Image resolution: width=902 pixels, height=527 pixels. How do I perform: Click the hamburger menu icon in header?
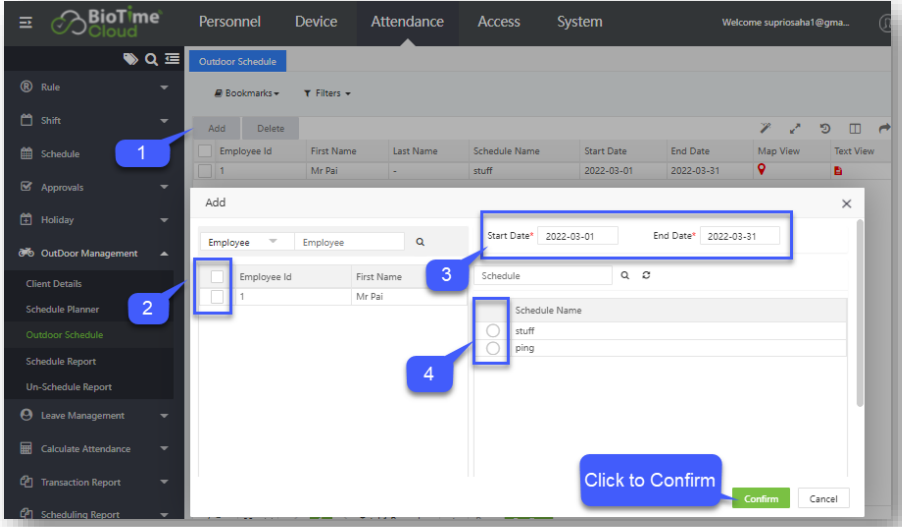click(26, 22)
